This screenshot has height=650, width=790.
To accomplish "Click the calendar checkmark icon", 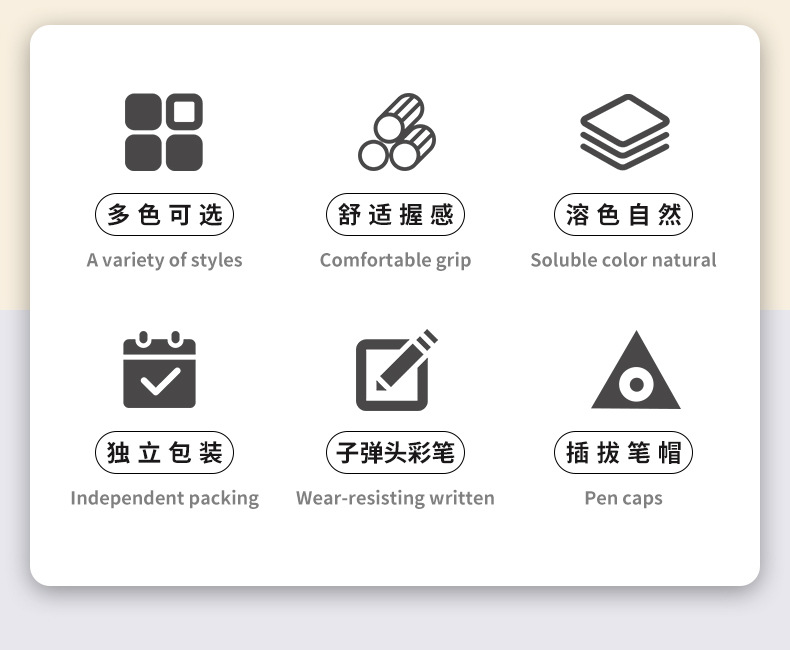I will coord(159,370).
